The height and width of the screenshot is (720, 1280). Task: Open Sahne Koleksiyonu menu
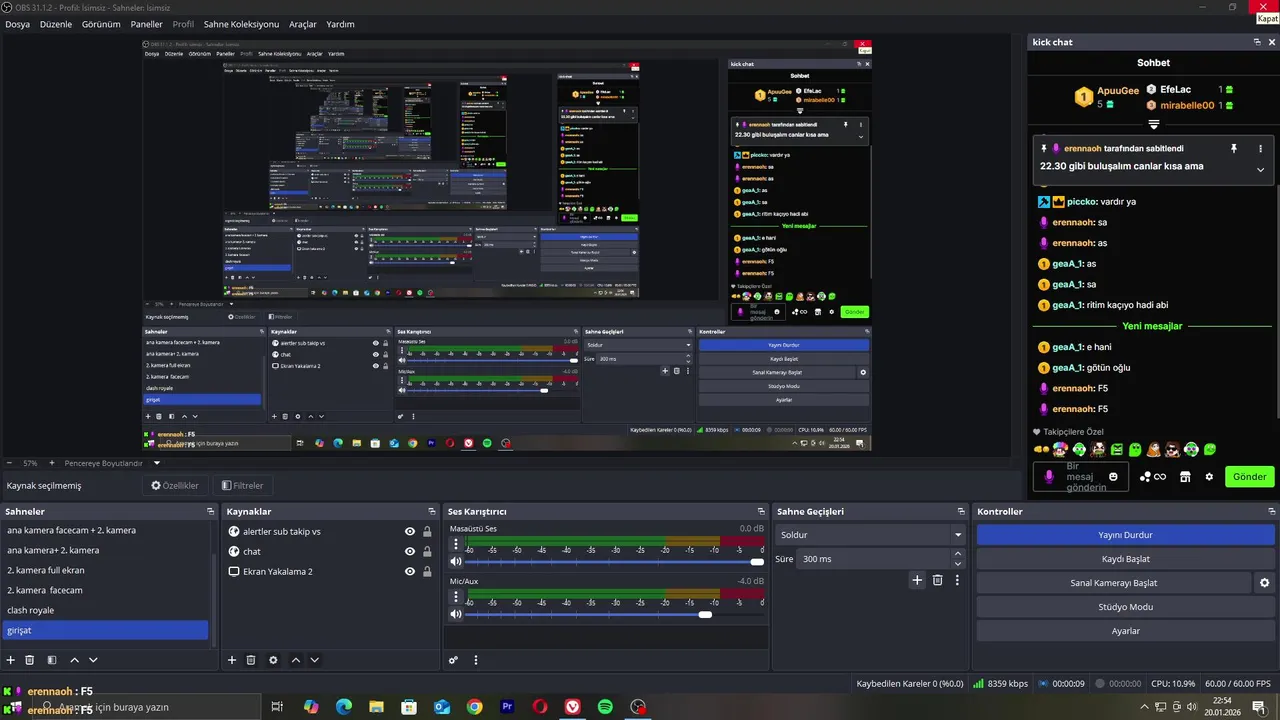[241, 24]
